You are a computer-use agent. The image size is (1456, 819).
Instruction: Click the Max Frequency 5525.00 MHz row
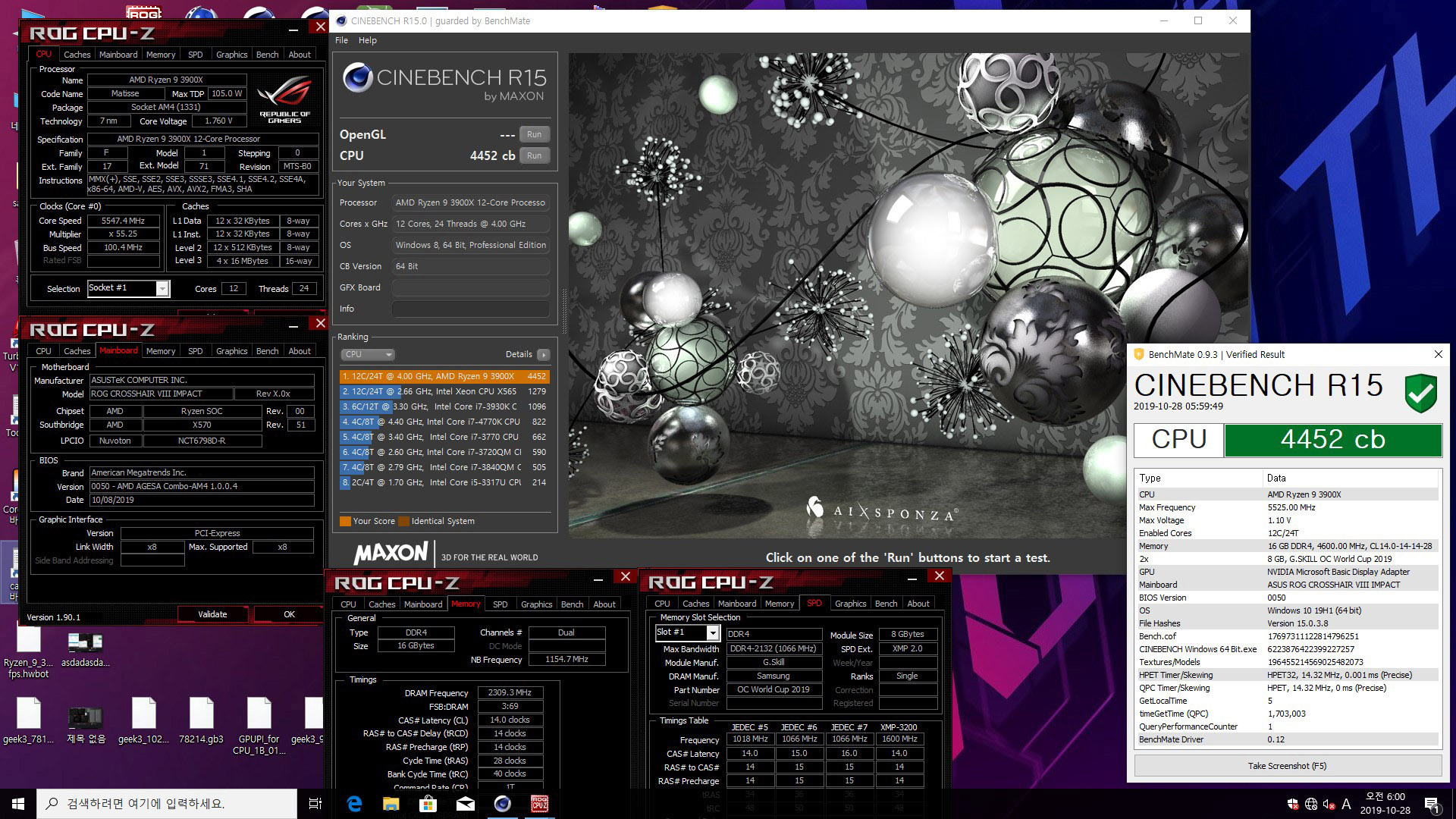click(1287, 507)
